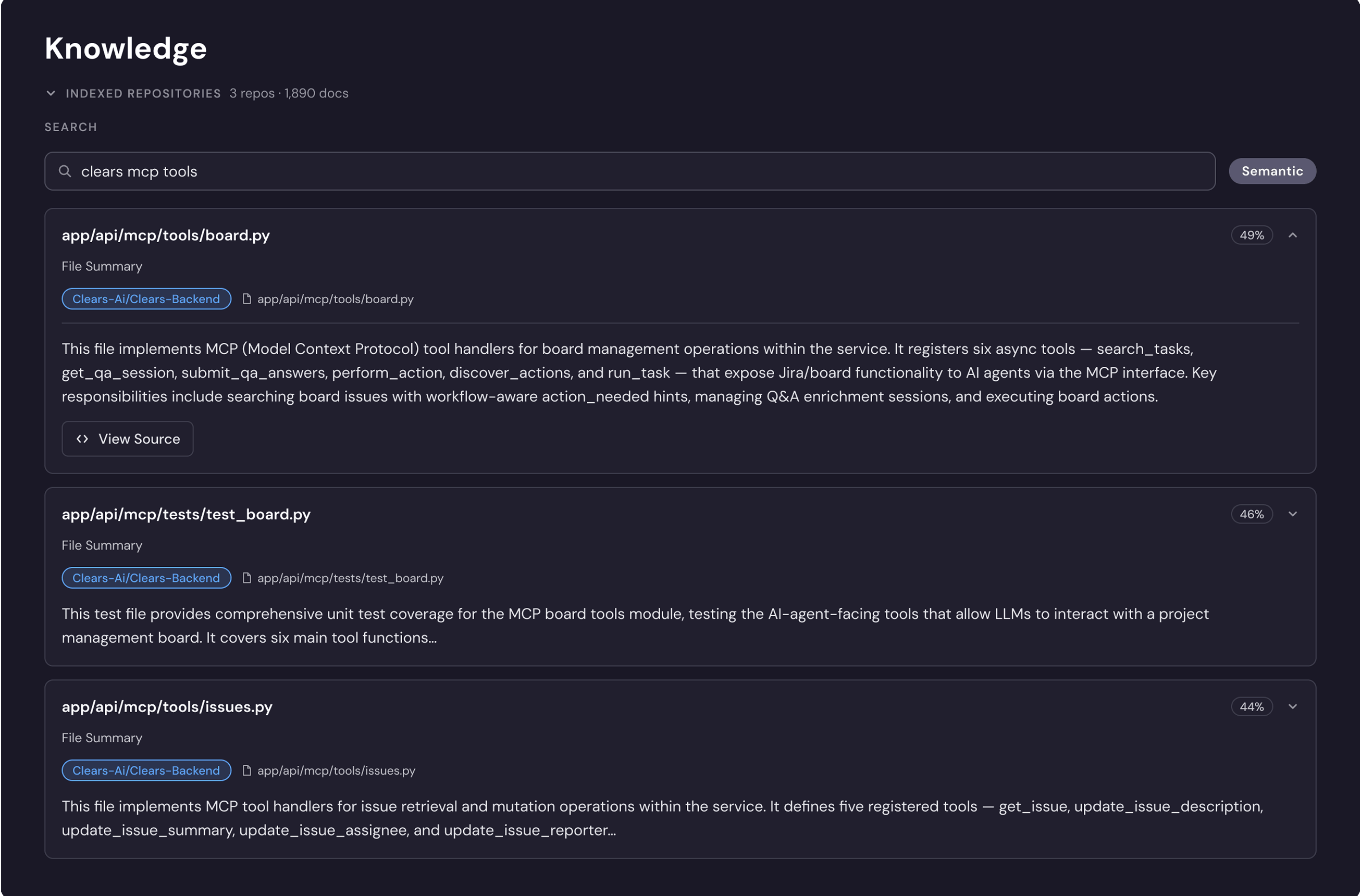Click file icon beside tests/test_board.py path
The image size is (1361, 896).
click(246, 578)
